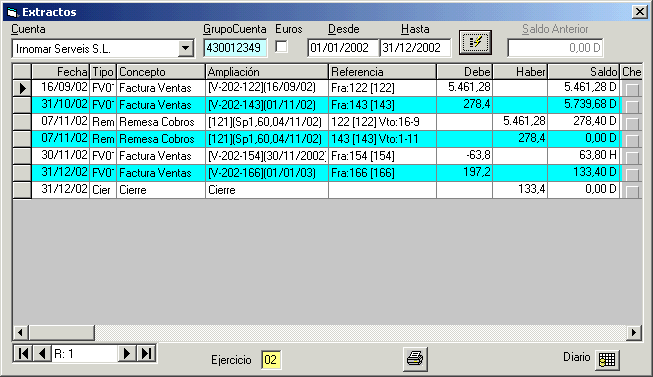Click the Ejercicio field 02
Screen dimensions: 653x377
point(271,360)
